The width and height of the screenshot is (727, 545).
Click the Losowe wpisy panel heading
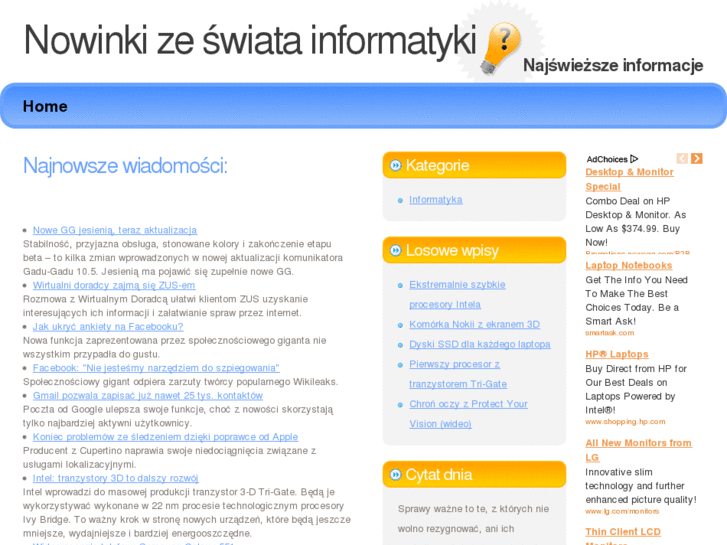pyautogui.click(x=452, y=250)
